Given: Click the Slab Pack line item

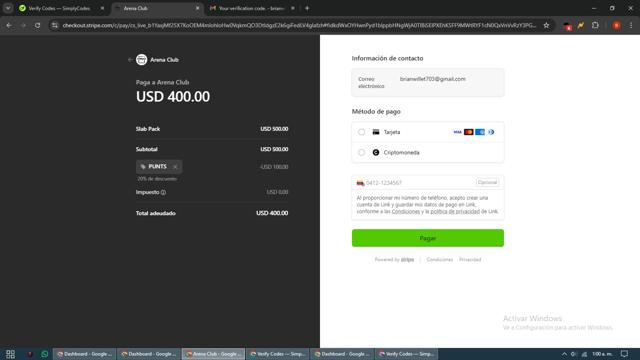Looking at the screenshot, I should (212, 129).
